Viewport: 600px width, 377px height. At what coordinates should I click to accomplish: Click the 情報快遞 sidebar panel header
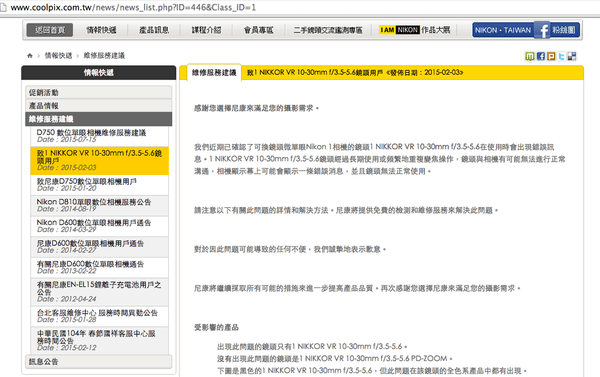[99, 73]
